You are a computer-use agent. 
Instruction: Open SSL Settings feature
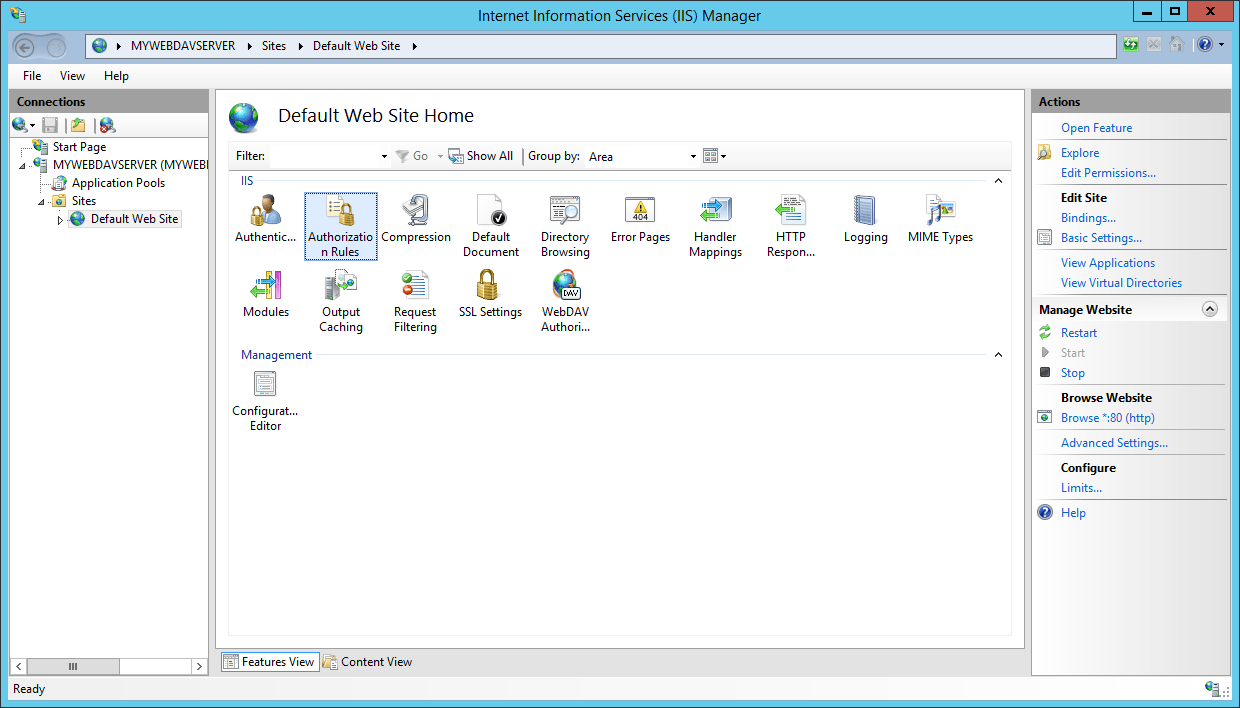pyautogui.click(x=490, y=295)
